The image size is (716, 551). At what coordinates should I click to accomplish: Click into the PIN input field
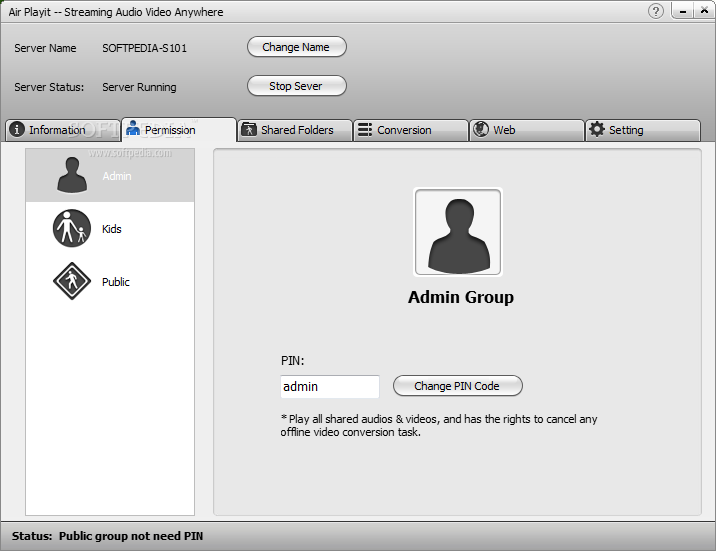point(330,387)
